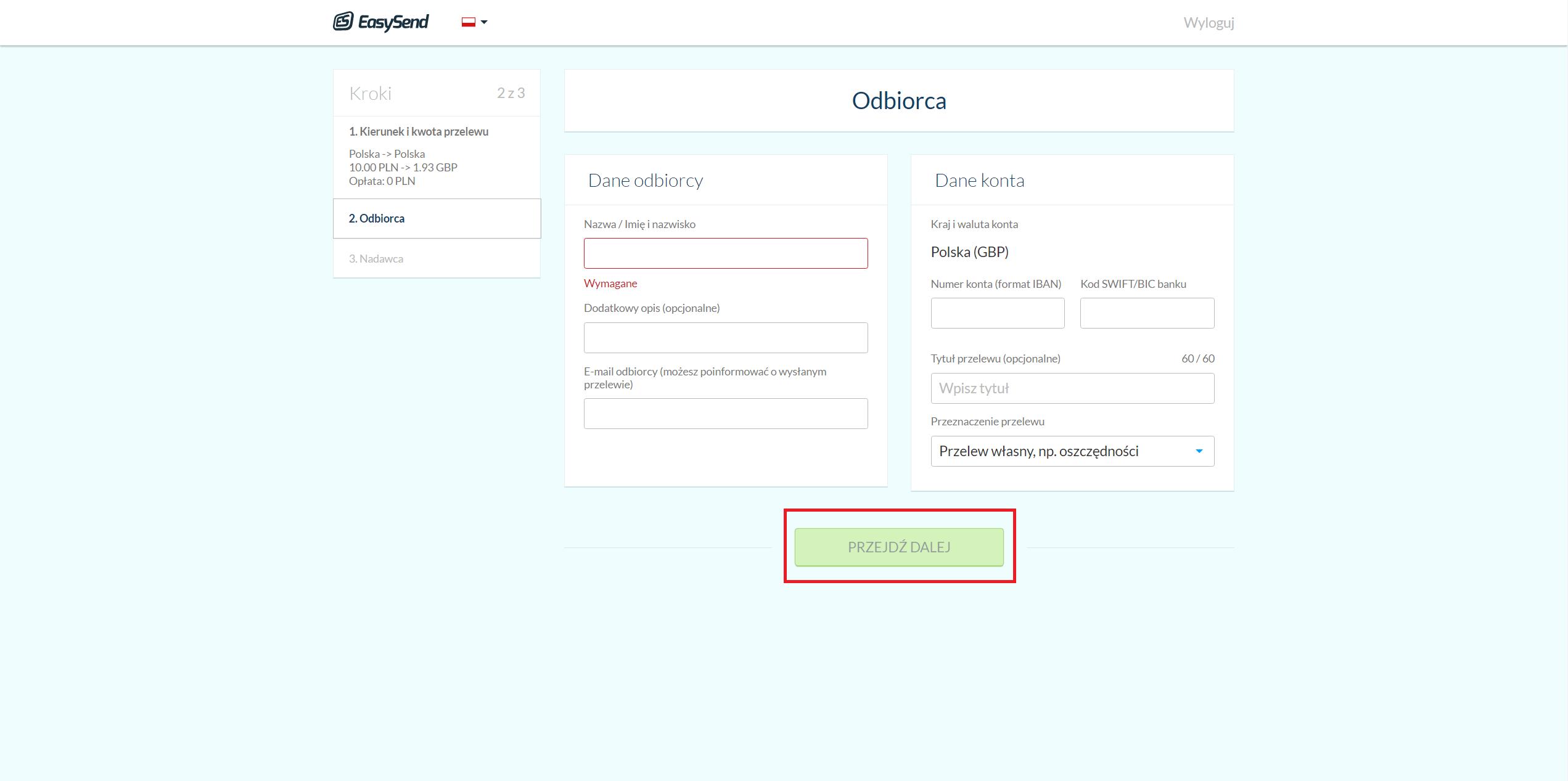Click the Kroki 2 z 3 header
Screen dimensions: 1568x781
point(437,93)
